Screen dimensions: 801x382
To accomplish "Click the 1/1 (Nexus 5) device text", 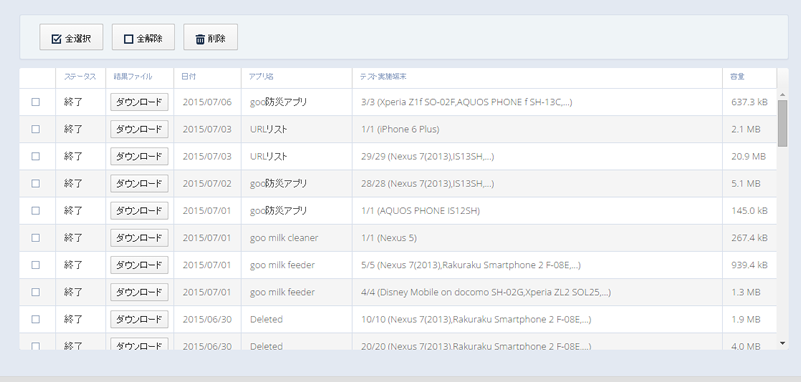I will click(389, 237).
